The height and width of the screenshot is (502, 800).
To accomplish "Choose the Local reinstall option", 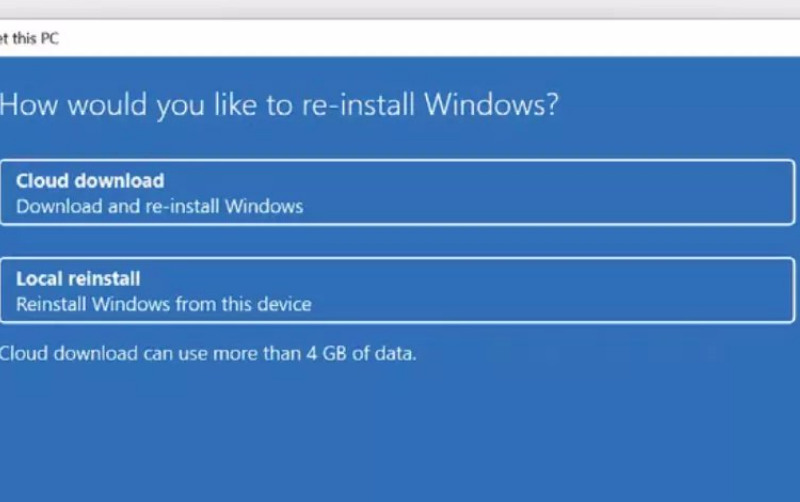I will click(397, 290).
